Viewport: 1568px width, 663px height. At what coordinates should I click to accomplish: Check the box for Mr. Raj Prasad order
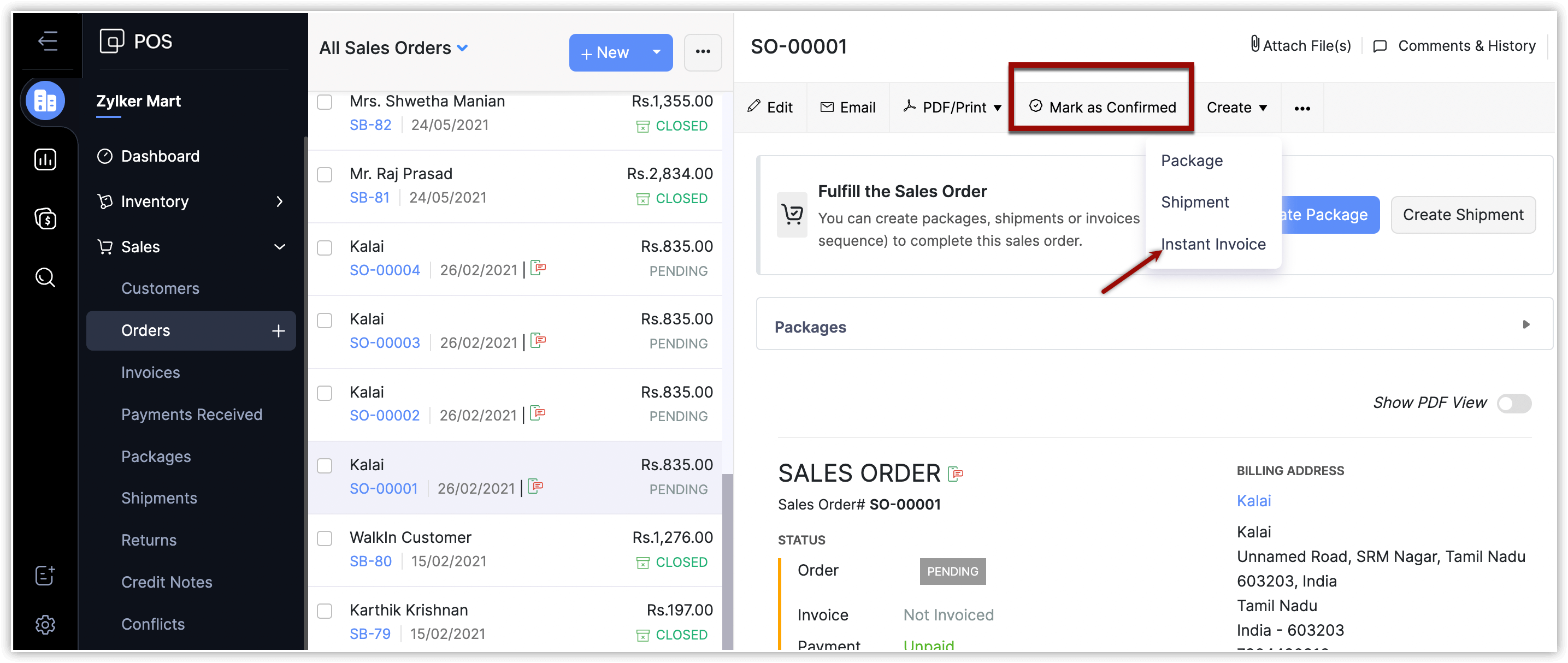coord(325,175)
